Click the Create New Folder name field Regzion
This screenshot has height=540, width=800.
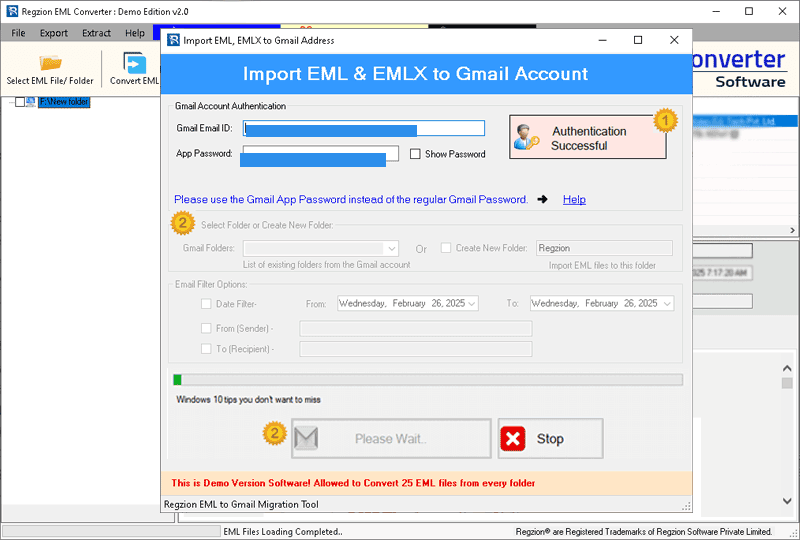point(604,248)
